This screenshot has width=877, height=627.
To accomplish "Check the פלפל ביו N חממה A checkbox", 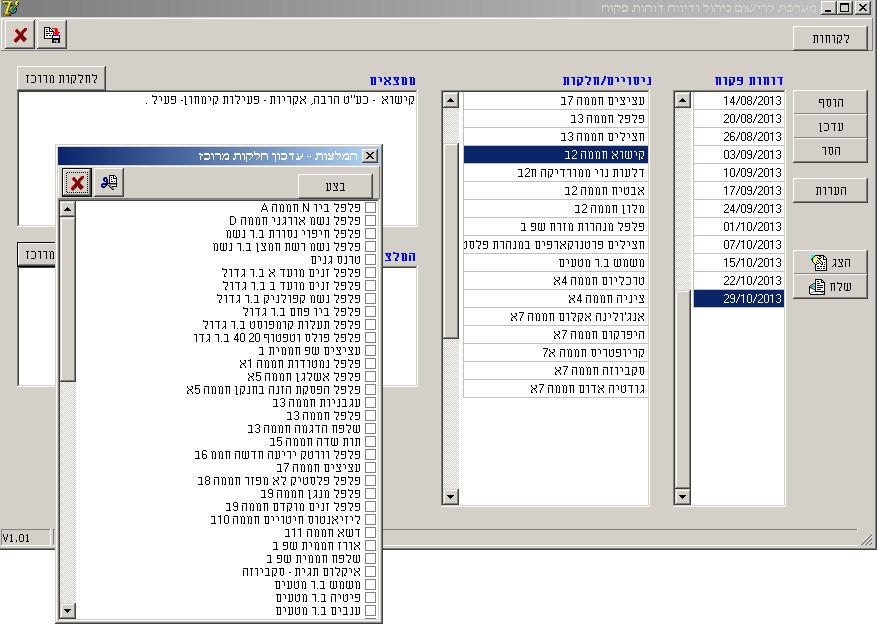I will click(x=370, y=208).
